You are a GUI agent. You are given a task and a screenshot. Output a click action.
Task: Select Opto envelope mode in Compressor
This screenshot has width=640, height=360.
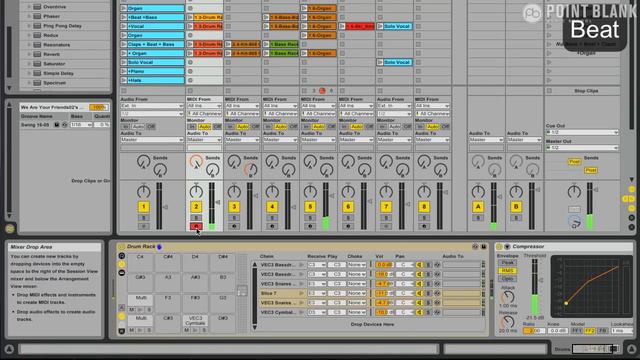pyautogui.click(x=507, y=279)
